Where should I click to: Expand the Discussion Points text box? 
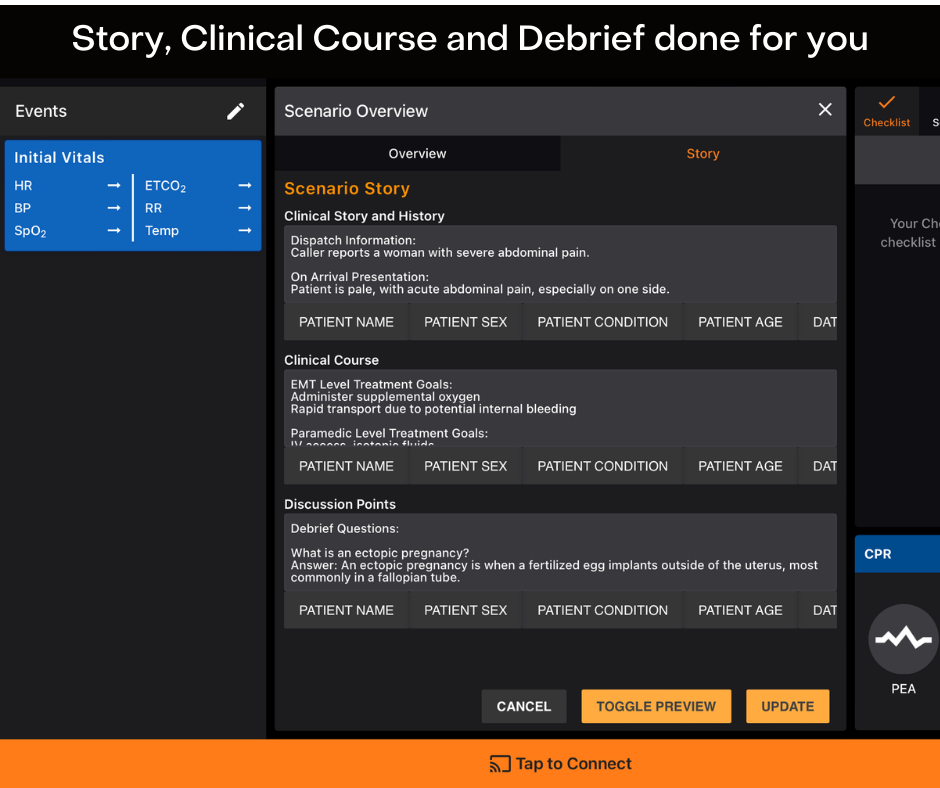click(x=560, y=550)
